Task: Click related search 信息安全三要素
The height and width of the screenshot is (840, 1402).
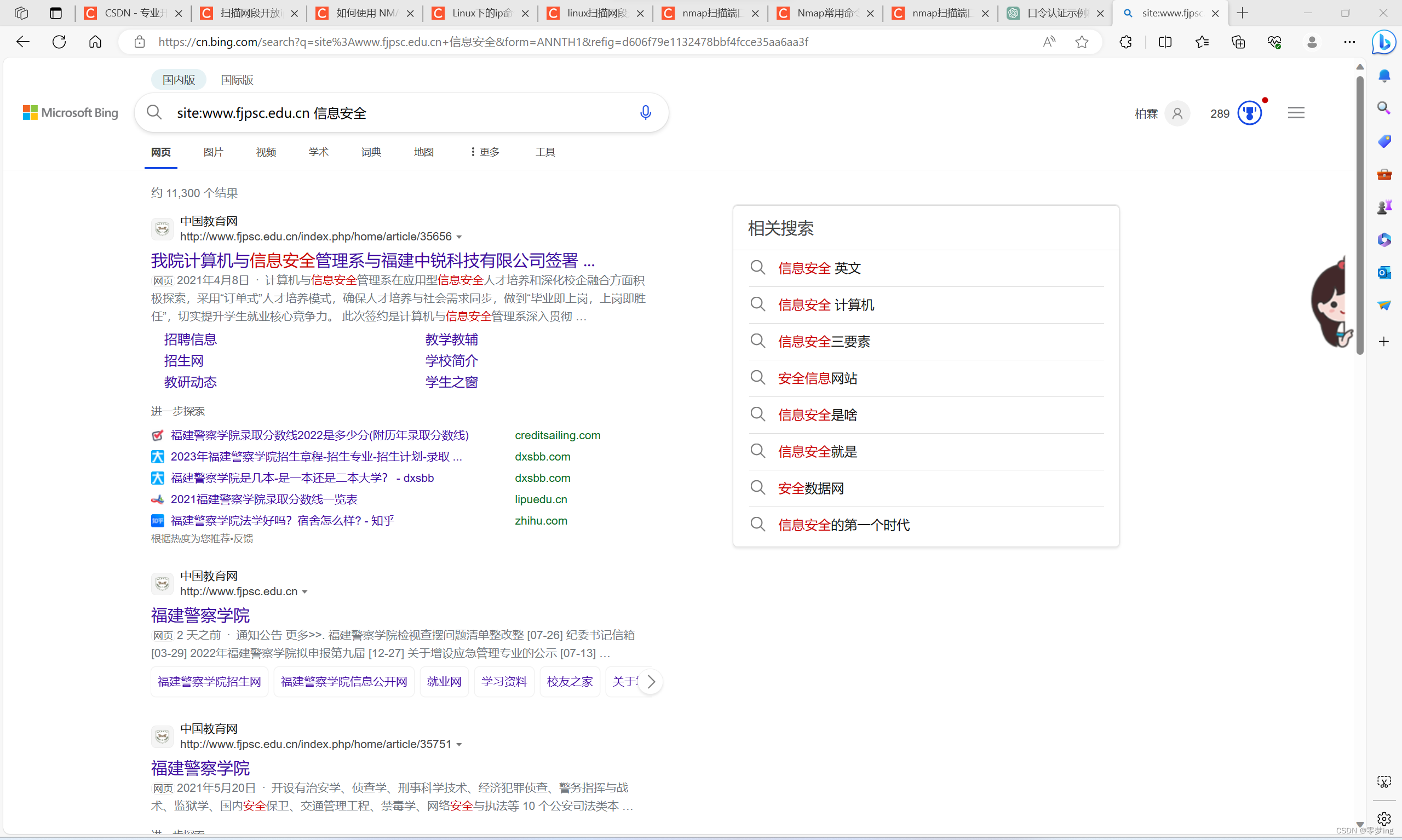Action: pyautogui.click(x=824, y=342)
